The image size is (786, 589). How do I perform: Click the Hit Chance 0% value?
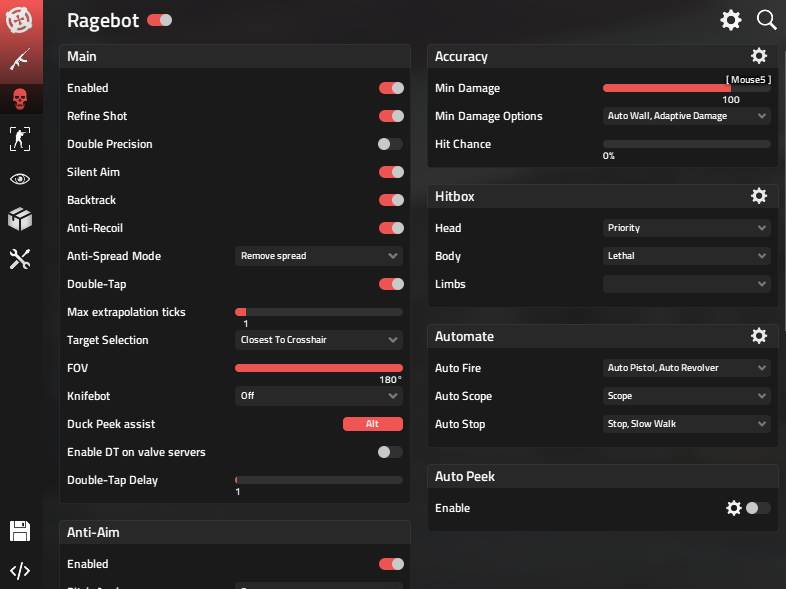point(609,156)
